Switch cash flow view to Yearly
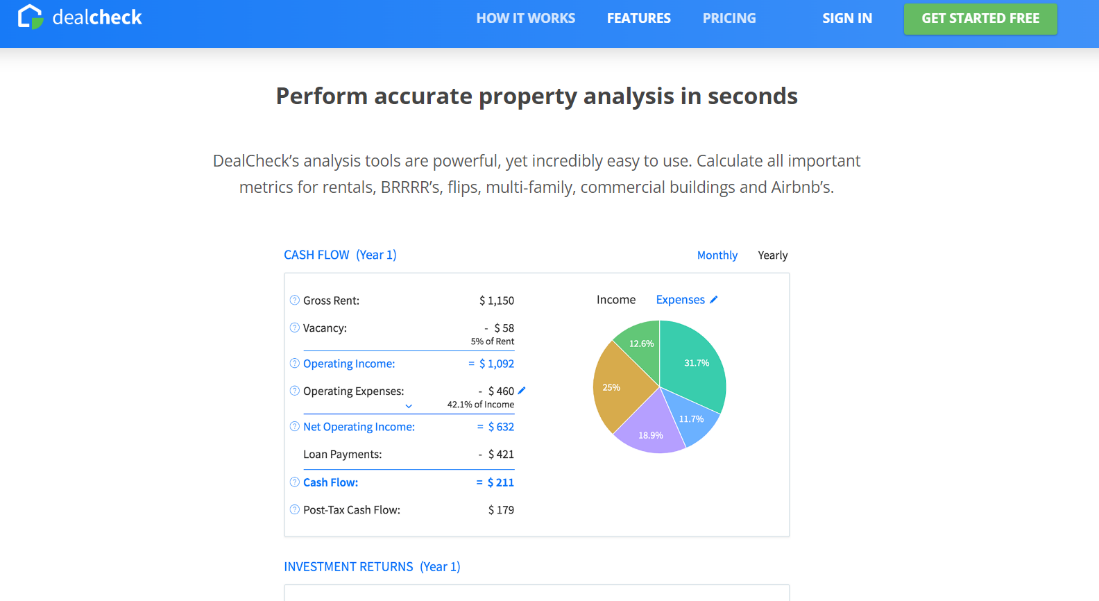 [x=772, y=255]
